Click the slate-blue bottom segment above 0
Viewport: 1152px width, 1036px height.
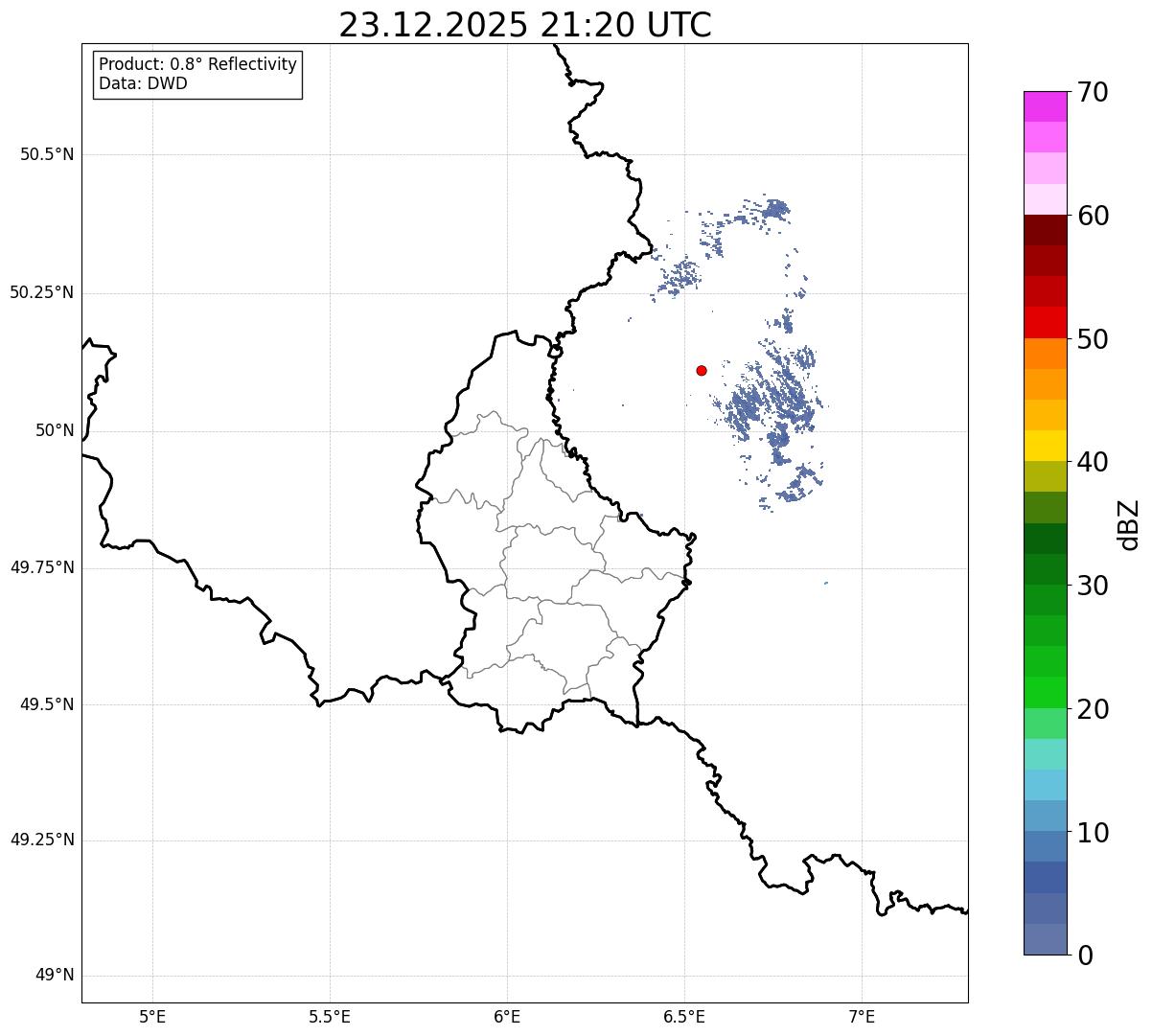(1045, 939)
